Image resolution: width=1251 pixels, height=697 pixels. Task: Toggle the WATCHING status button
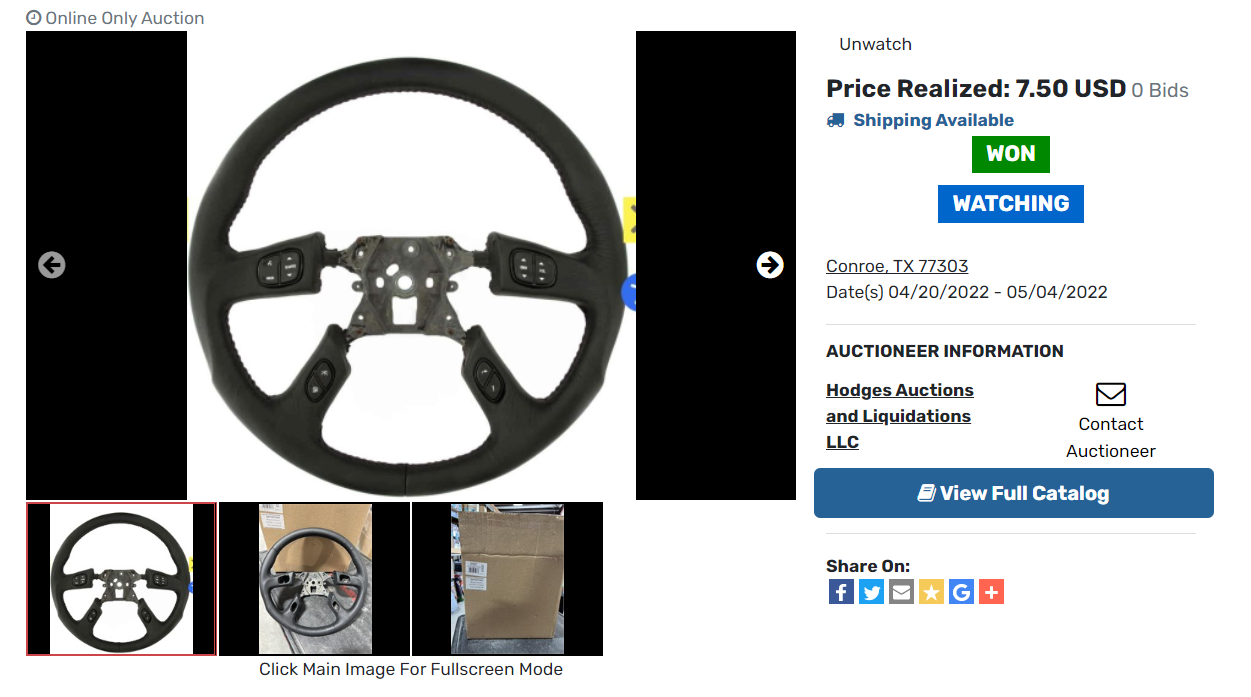pyautogui.click(x=1011, y=204)
